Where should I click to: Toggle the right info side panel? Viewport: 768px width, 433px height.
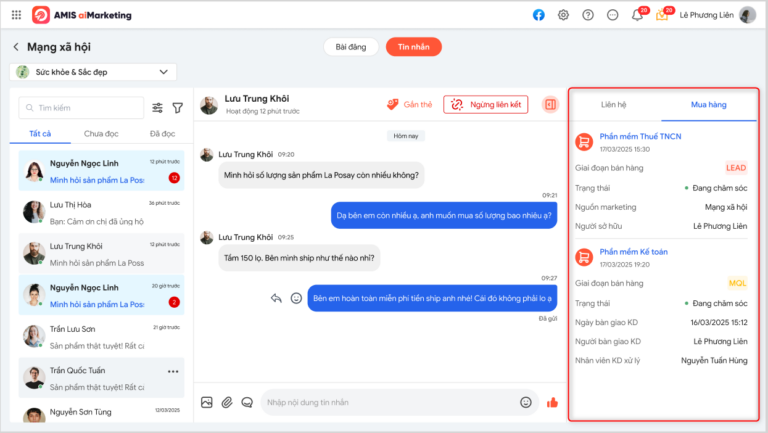pyautogui.click(x=550, y=105)
